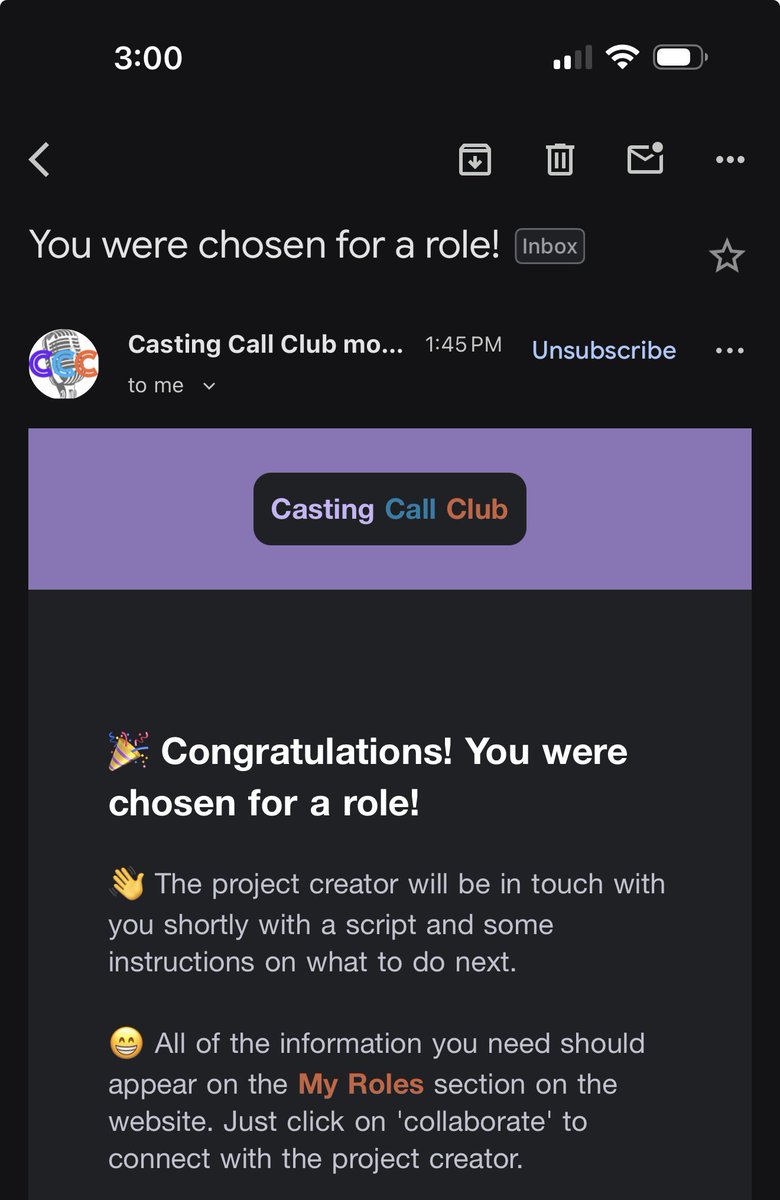Viewport: 780px width, 1200px height.
Task: Tap the 3:00 clock in status bar
Action: 148,58
